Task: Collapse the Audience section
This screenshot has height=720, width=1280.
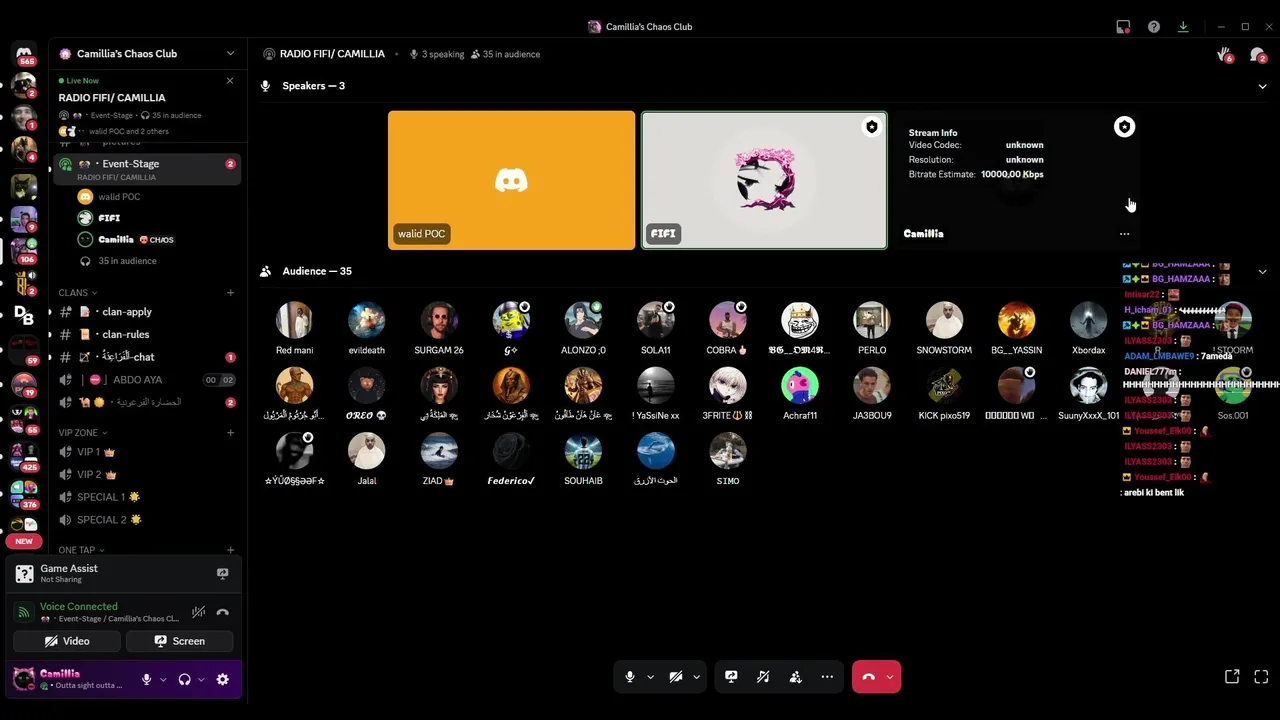Action: point(1262,271)
